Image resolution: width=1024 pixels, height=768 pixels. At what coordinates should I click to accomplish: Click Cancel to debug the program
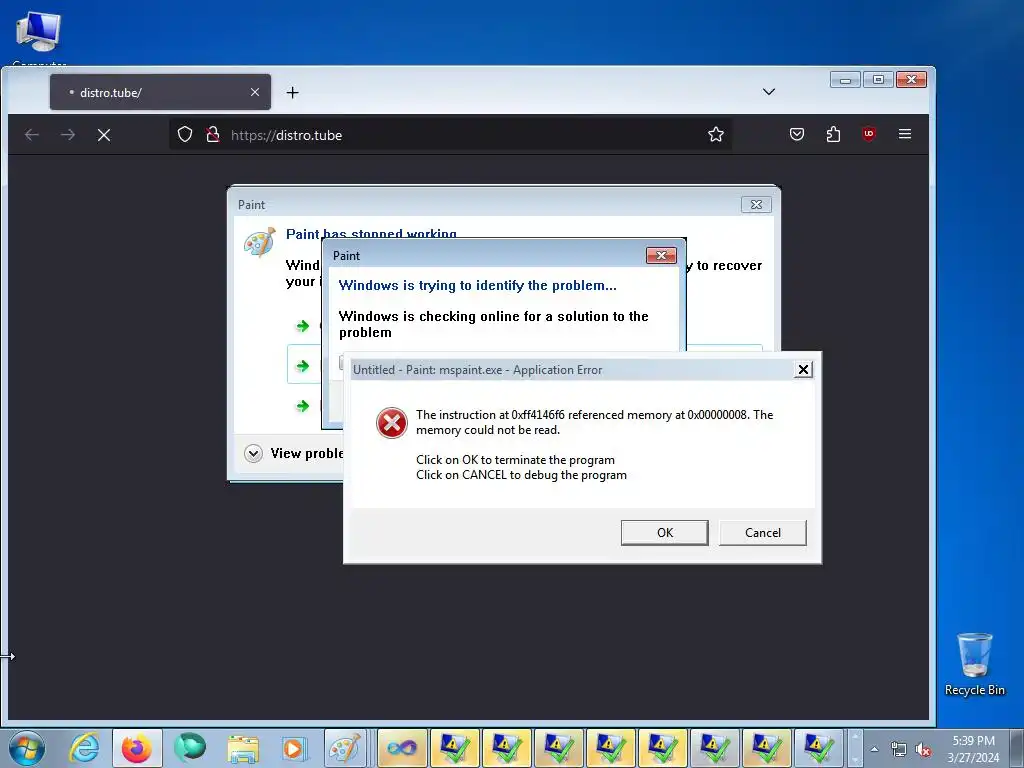[x=763, y=533]
